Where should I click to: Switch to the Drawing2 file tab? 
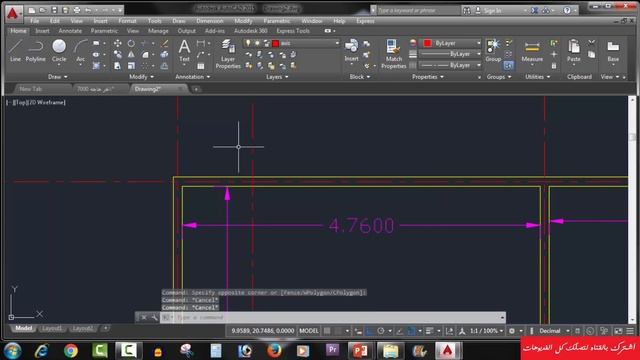click(148, 89)
